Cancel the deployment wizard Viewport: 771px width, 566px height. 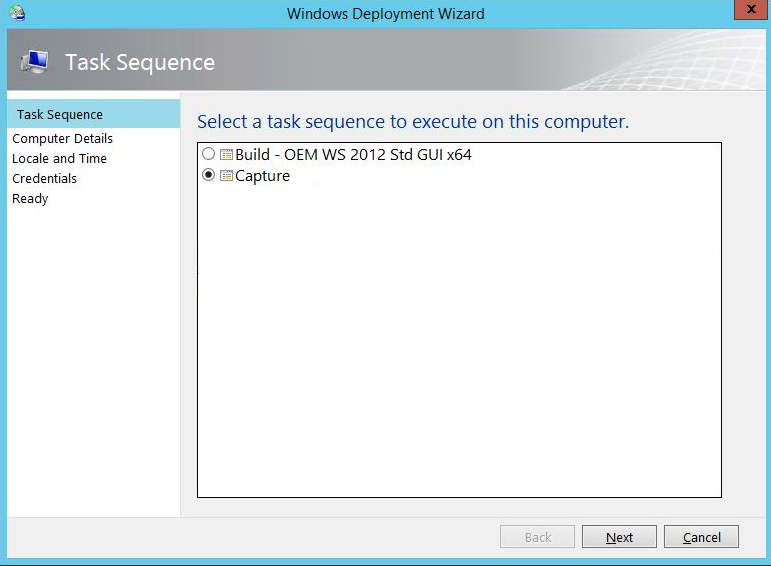pyautogui.click(x=701, y=537)
